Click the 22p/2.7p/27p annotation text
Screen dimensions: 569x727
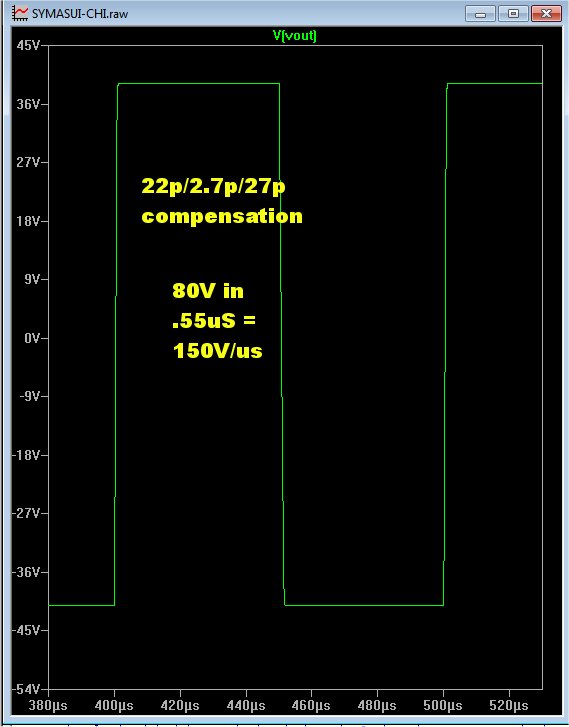(213, 186)
